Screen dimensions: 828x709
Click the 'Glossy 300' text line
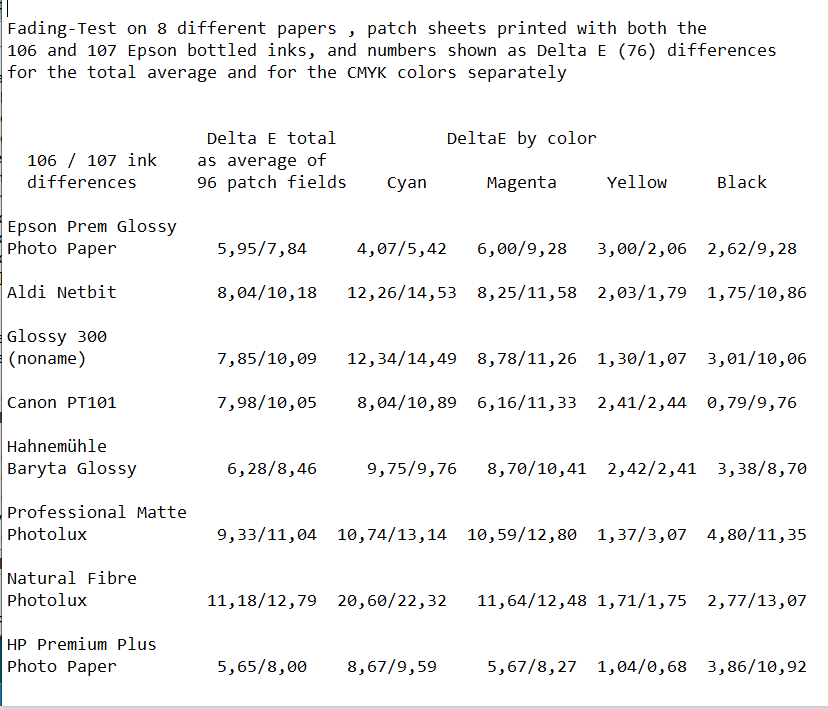pos(56,336)
